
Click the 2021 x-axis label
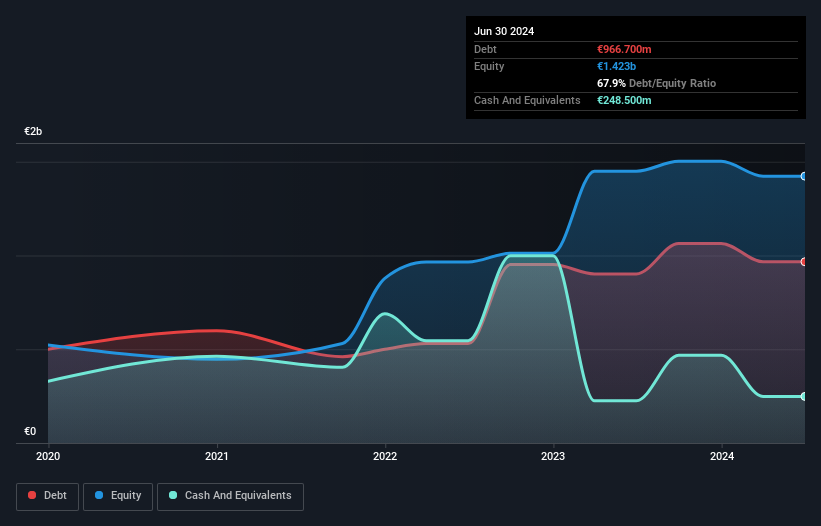tap(217, 456)
